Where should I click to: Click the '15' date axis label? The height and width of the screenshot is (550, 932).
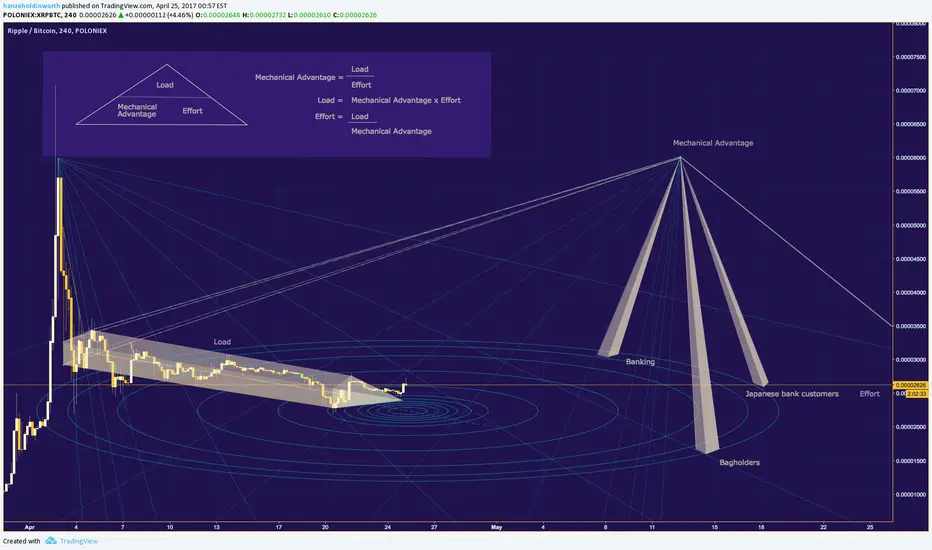[714, 527]
